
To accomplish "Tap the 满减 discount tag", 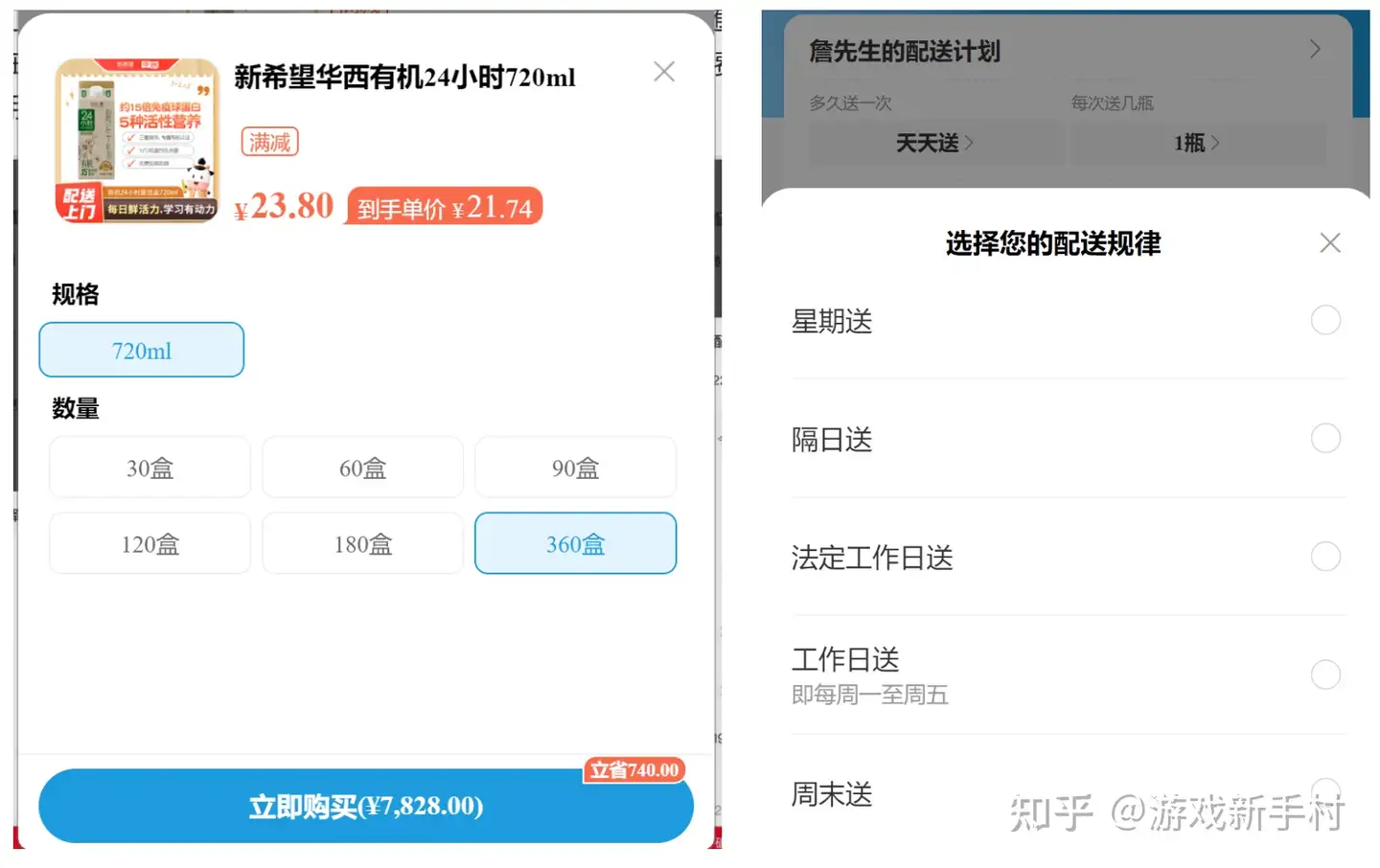I will click(269, 142).
